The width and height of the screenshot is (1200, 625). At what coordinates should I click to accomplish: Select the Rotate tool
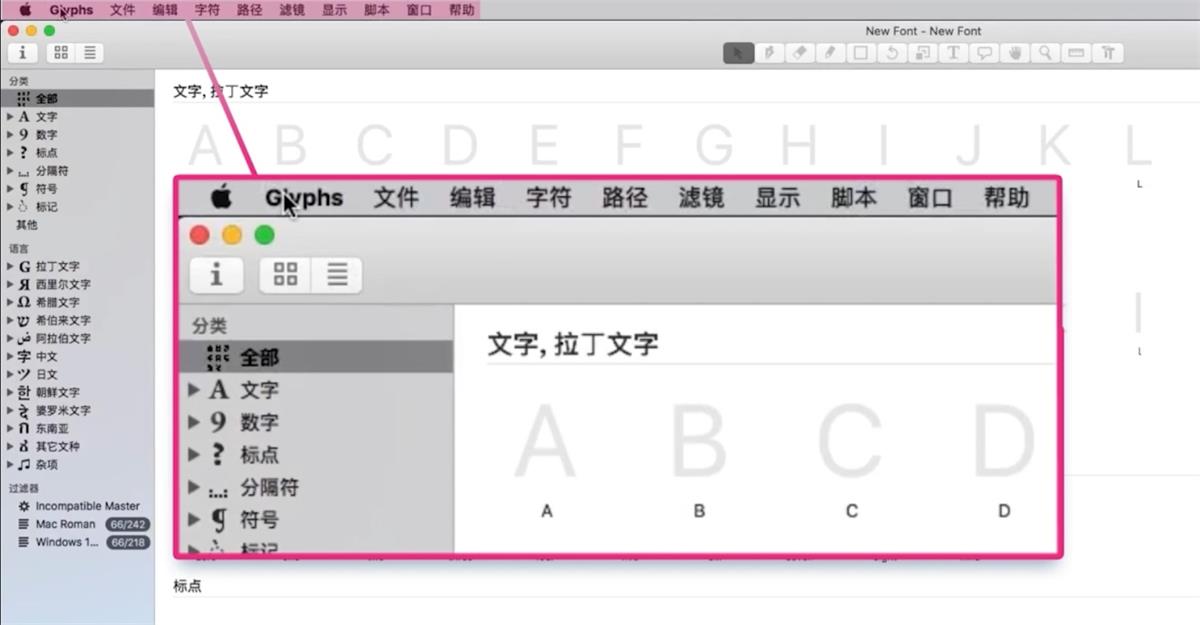point(891,53)
